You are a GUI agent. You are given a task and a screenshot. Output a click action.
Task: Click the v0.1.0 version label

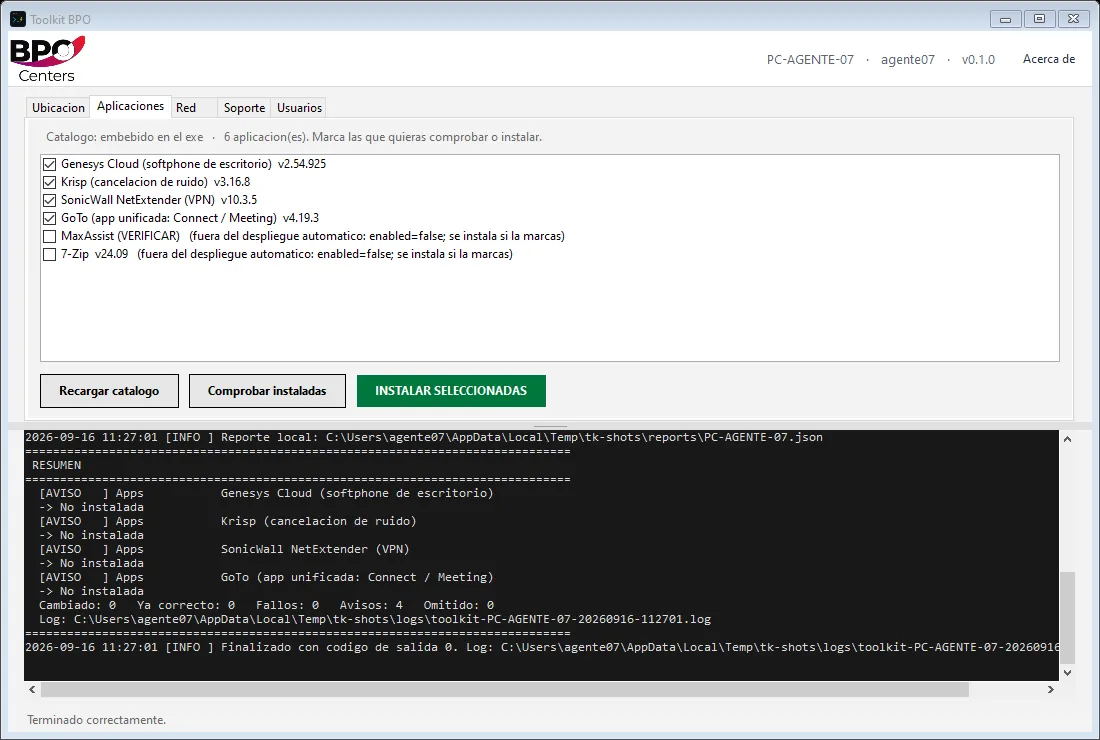tap(978, 60)
